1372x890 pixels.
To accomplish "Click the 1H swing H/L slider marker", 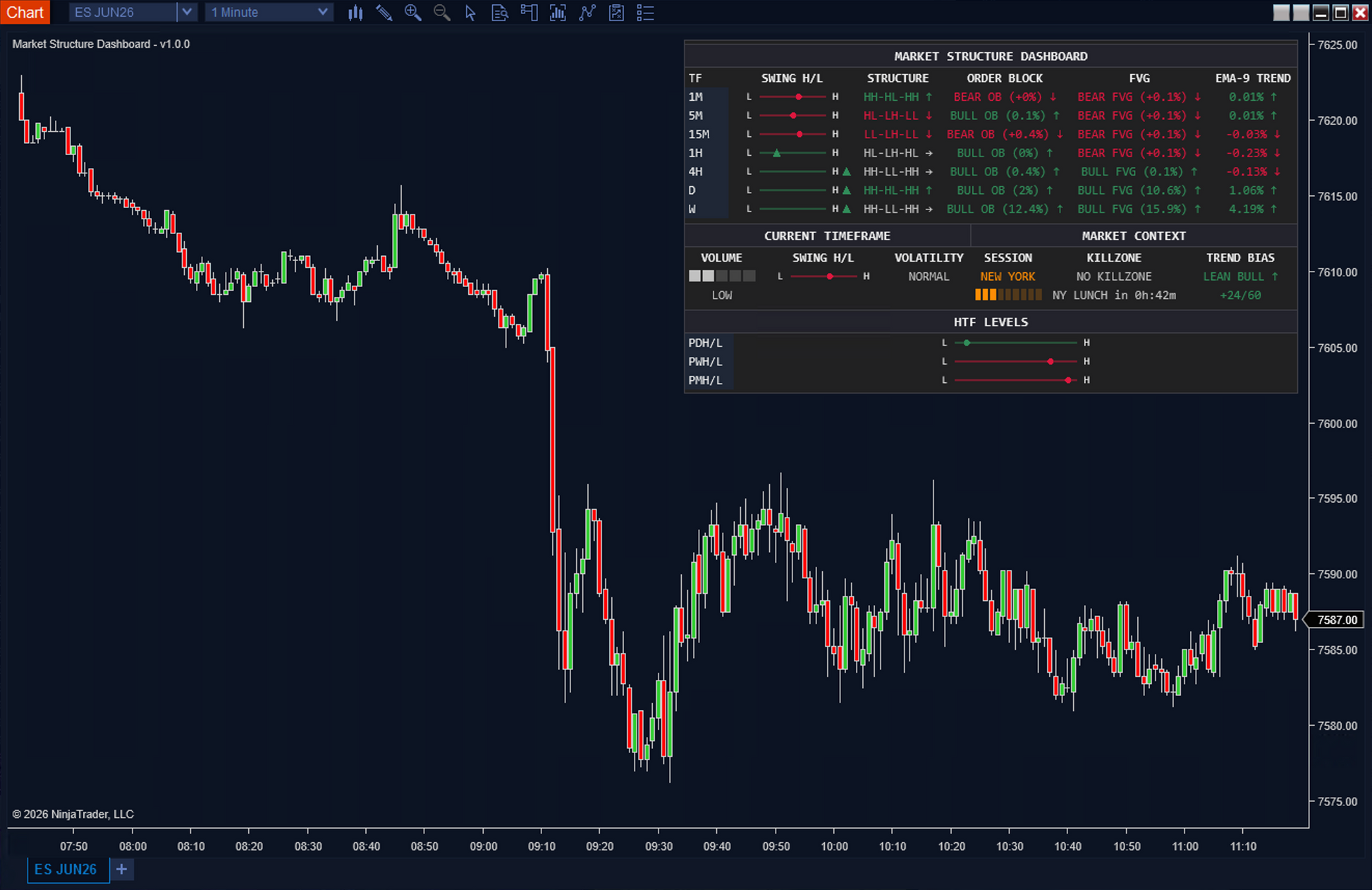I will (x=776, y=153).
